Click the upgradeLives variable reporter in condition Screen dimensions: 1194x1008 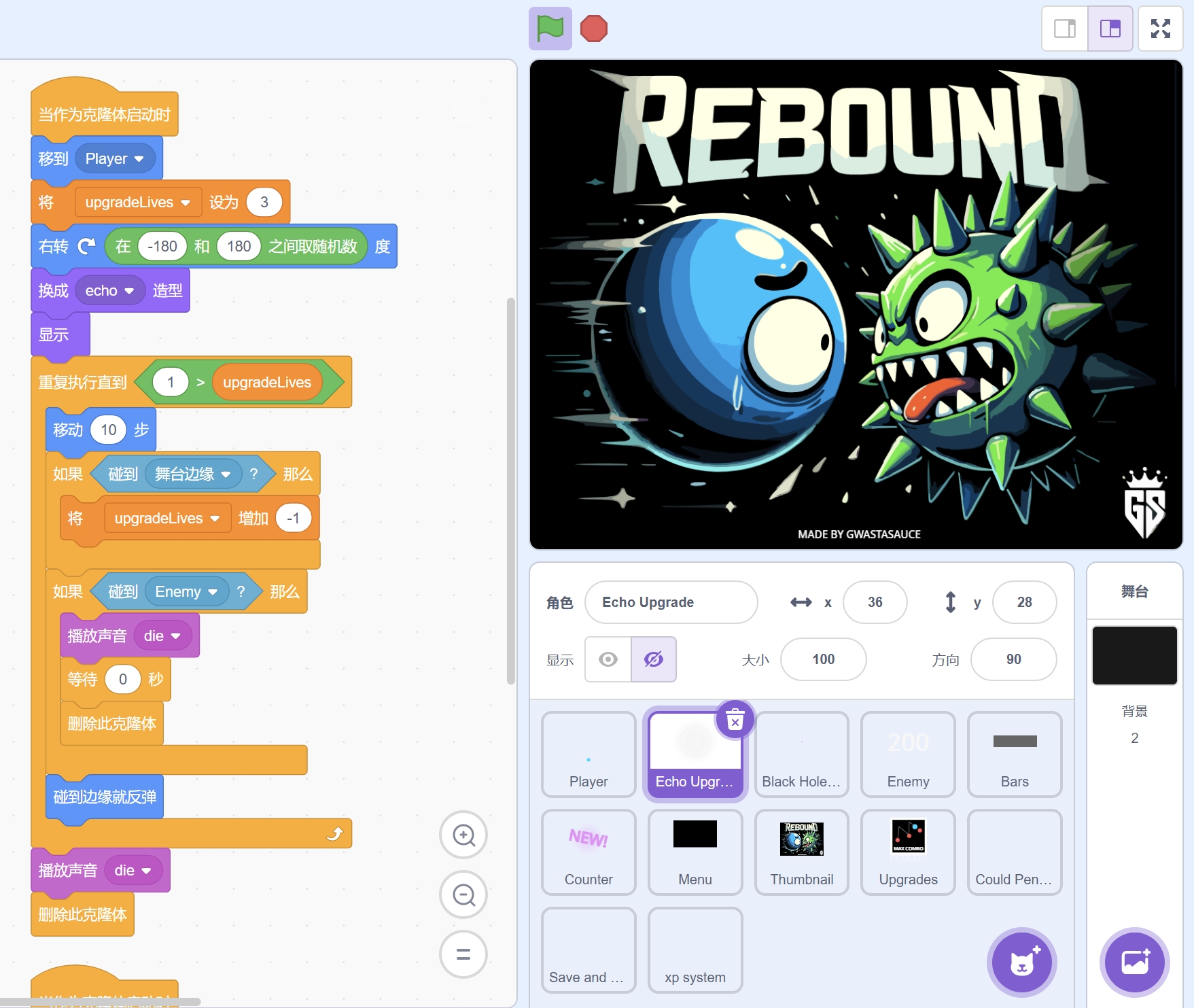267,382
